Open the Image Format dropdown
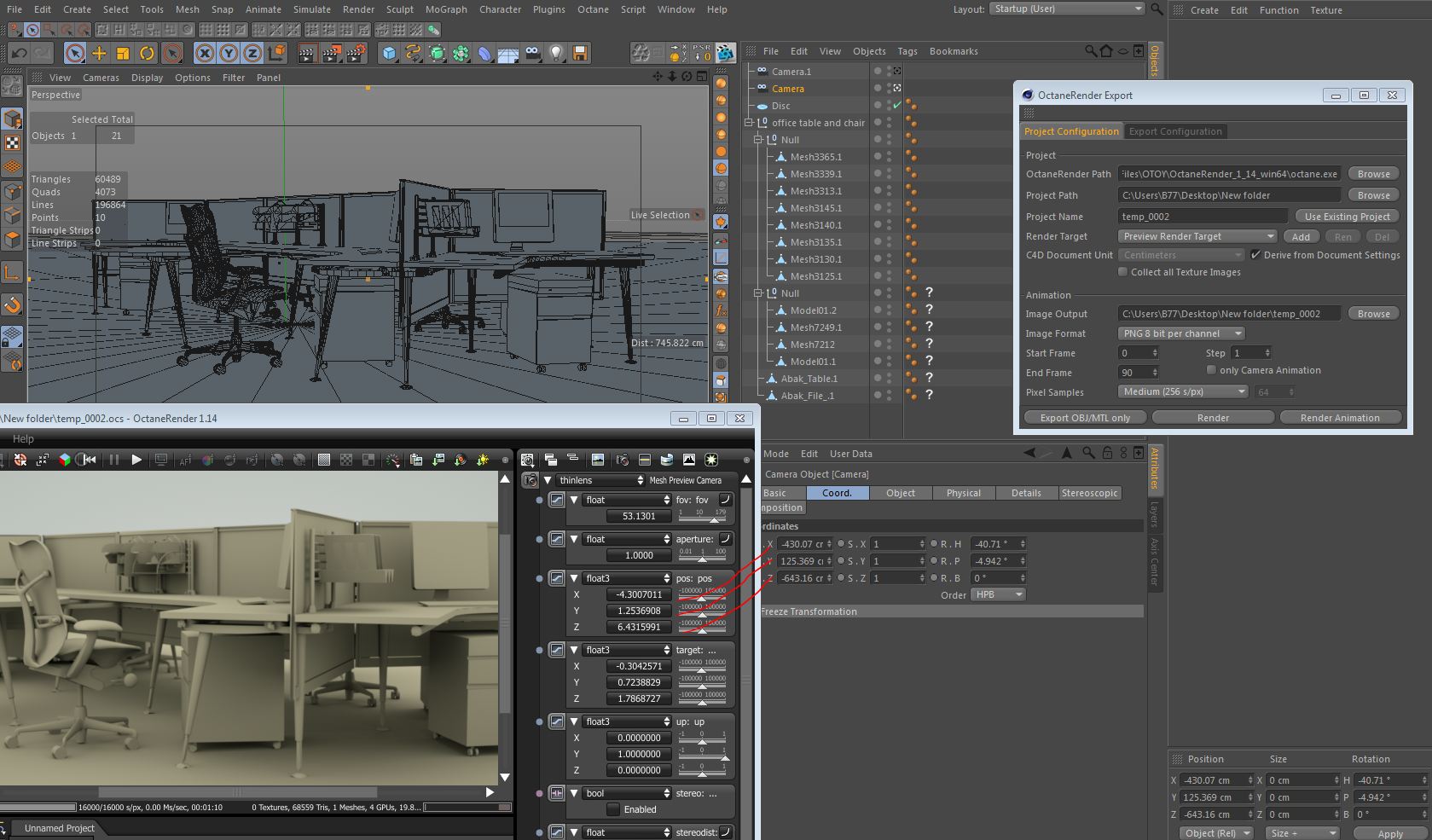The height and width of the screenshot is (840, 1432). (x=1180, y=333)
